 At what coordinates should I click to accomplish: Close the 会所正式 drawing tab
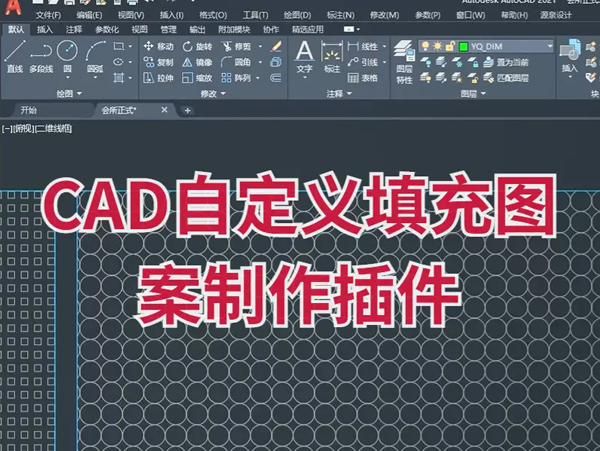164,110
